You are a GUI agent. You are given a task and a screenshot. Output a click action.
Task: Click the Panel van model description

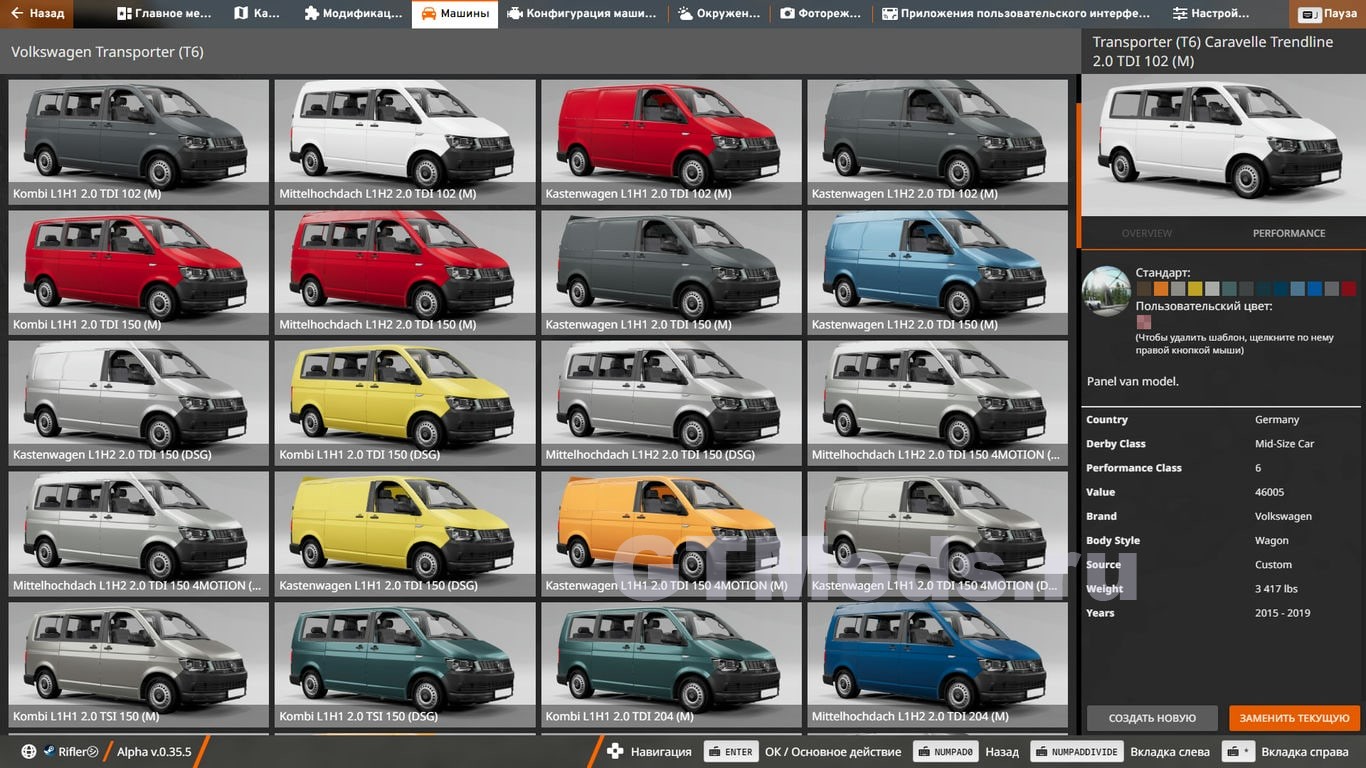tap(1133, 381)
